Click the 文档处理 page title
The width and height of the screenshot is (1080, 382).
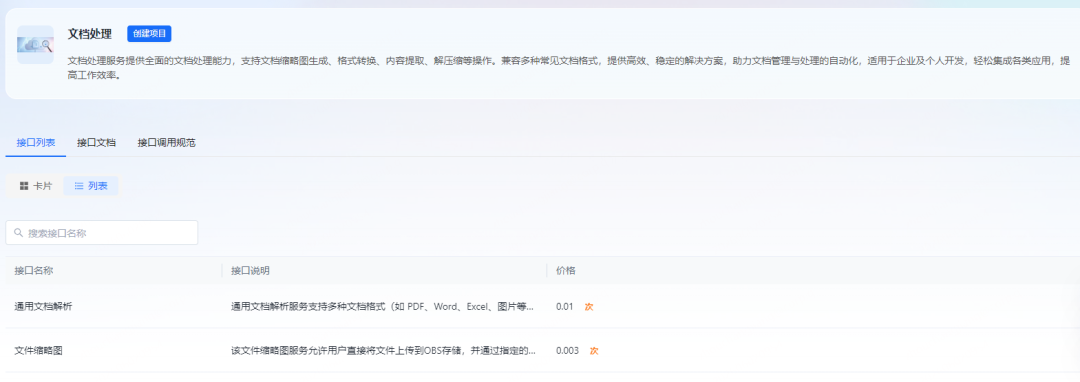90,34
